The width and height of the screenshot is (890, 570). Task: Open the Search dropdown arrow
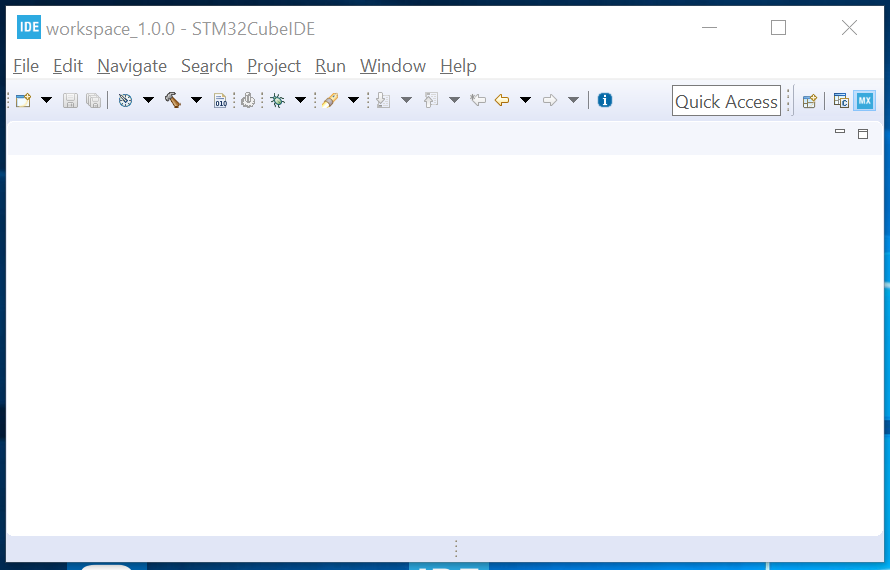tap(353, 100)
